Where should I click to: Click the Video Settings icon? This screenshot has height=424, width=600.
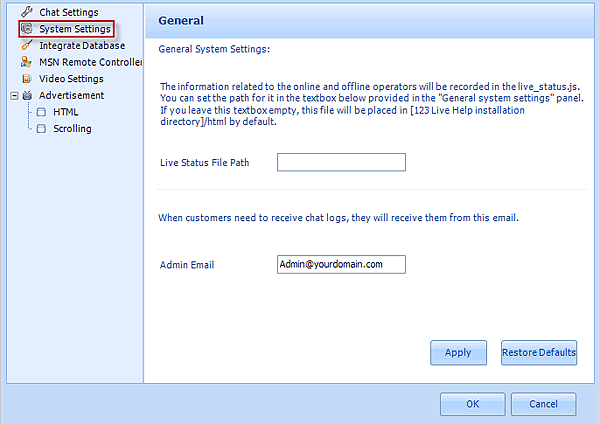(x=27, y=79)
